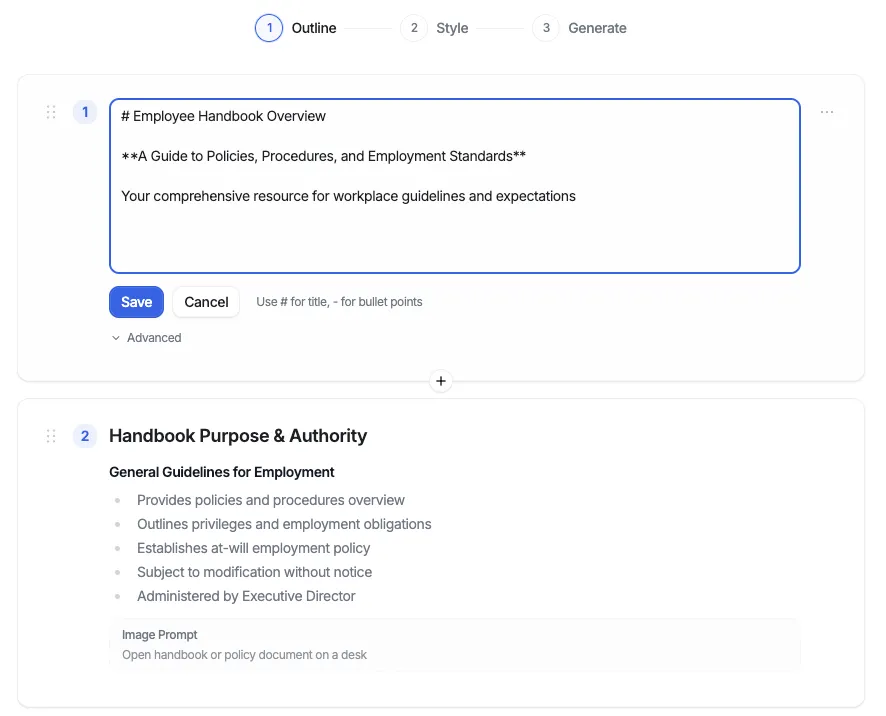
Task: Select the Outline step label
Action: (x=313, y=28)
